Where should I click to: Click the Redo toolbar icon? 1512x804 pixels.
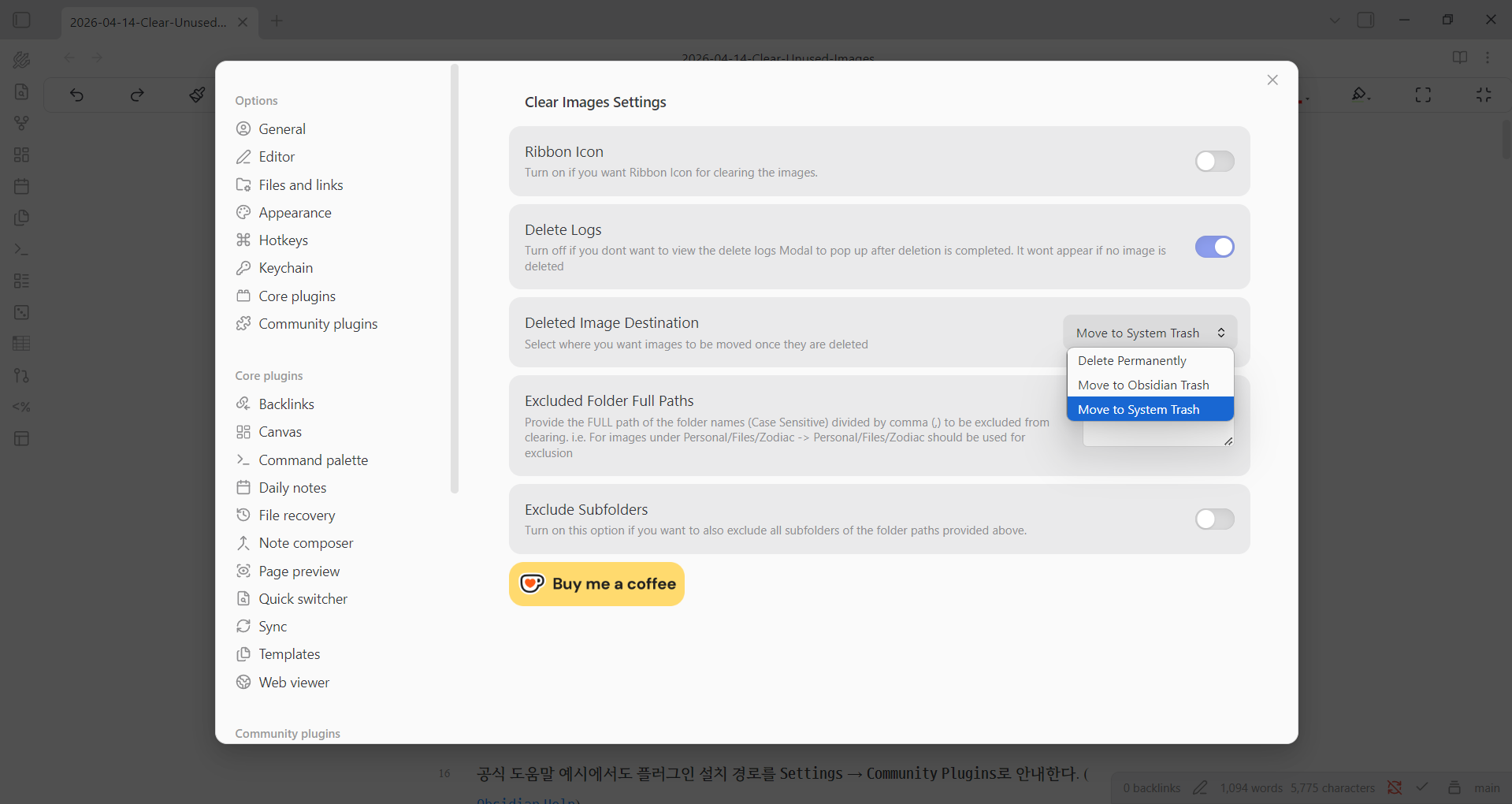[x=137, y=95]
